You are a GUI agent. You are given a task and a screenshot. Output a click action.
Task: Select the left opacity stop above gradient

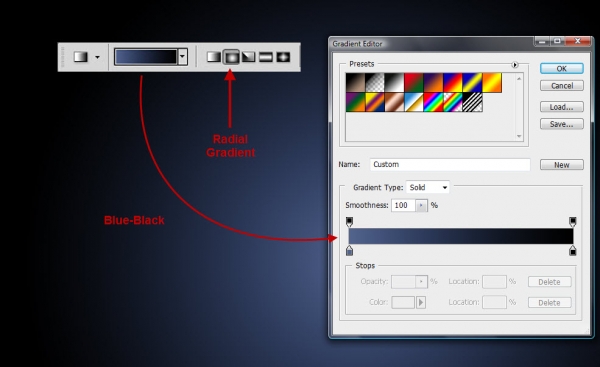pos(349,222)
